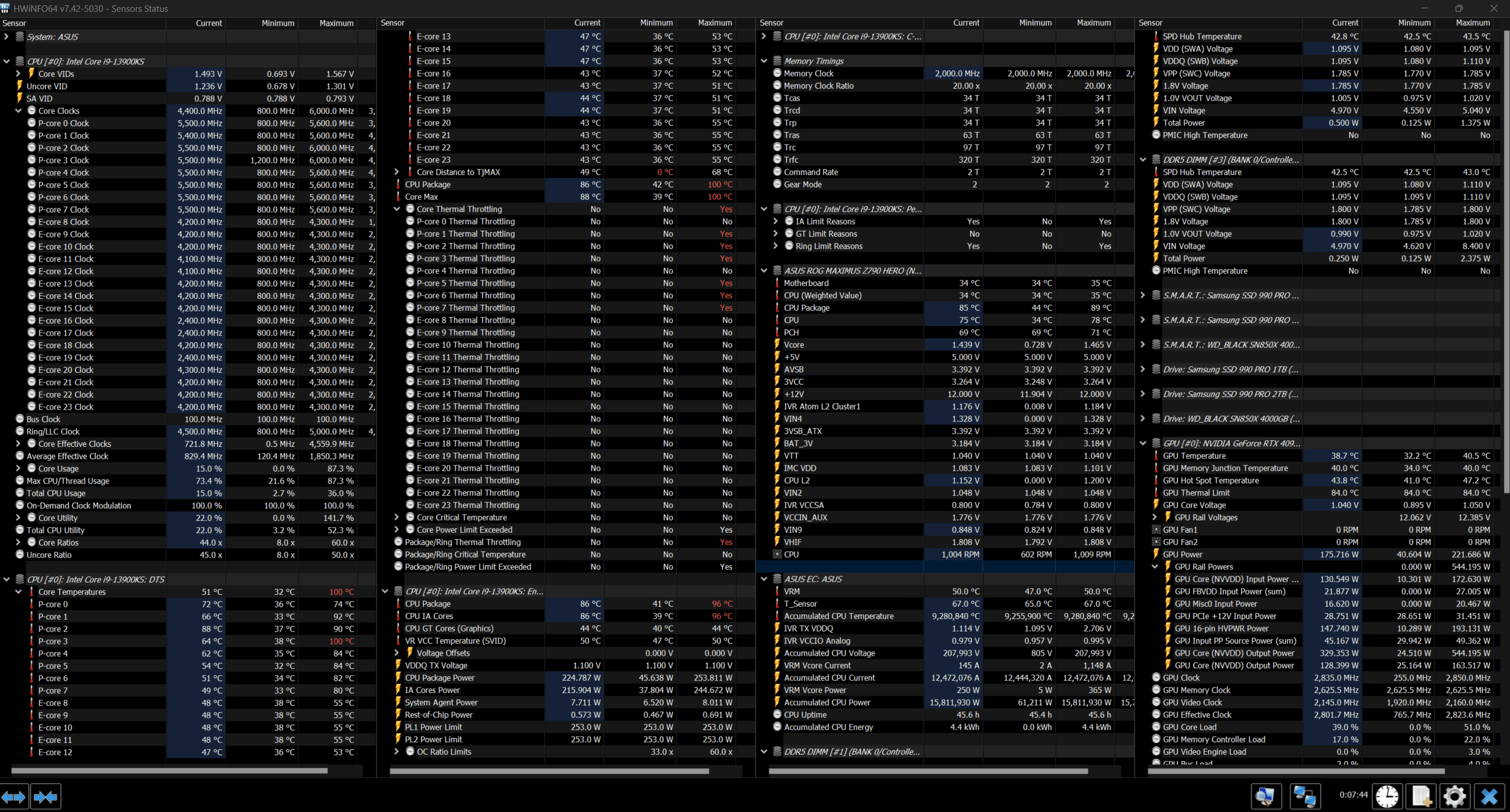The width and height of the screenshot is (1510, 812).
Task: Collapse the ASUS ROG MAXIMUS Z790 HERO group
Action: (x=764, y=270)
